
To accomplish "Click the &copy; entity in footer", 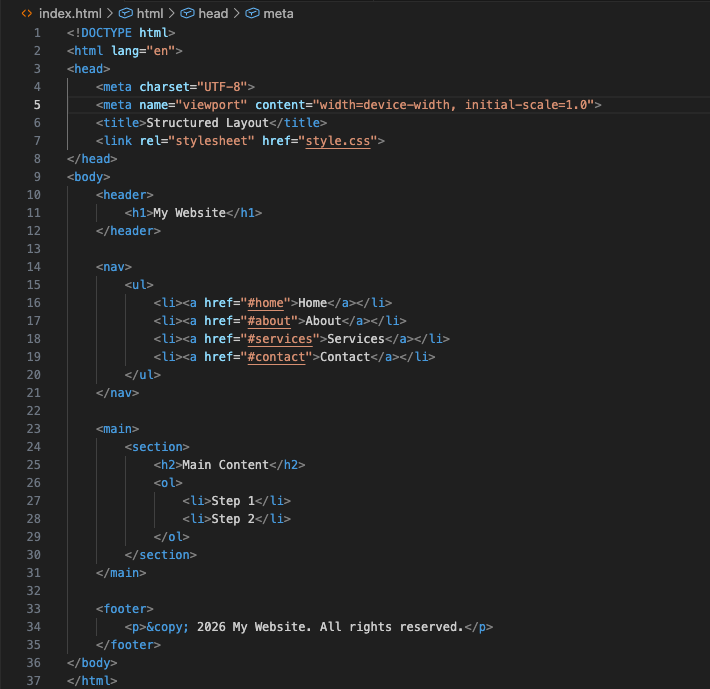I will pos(168,627).
